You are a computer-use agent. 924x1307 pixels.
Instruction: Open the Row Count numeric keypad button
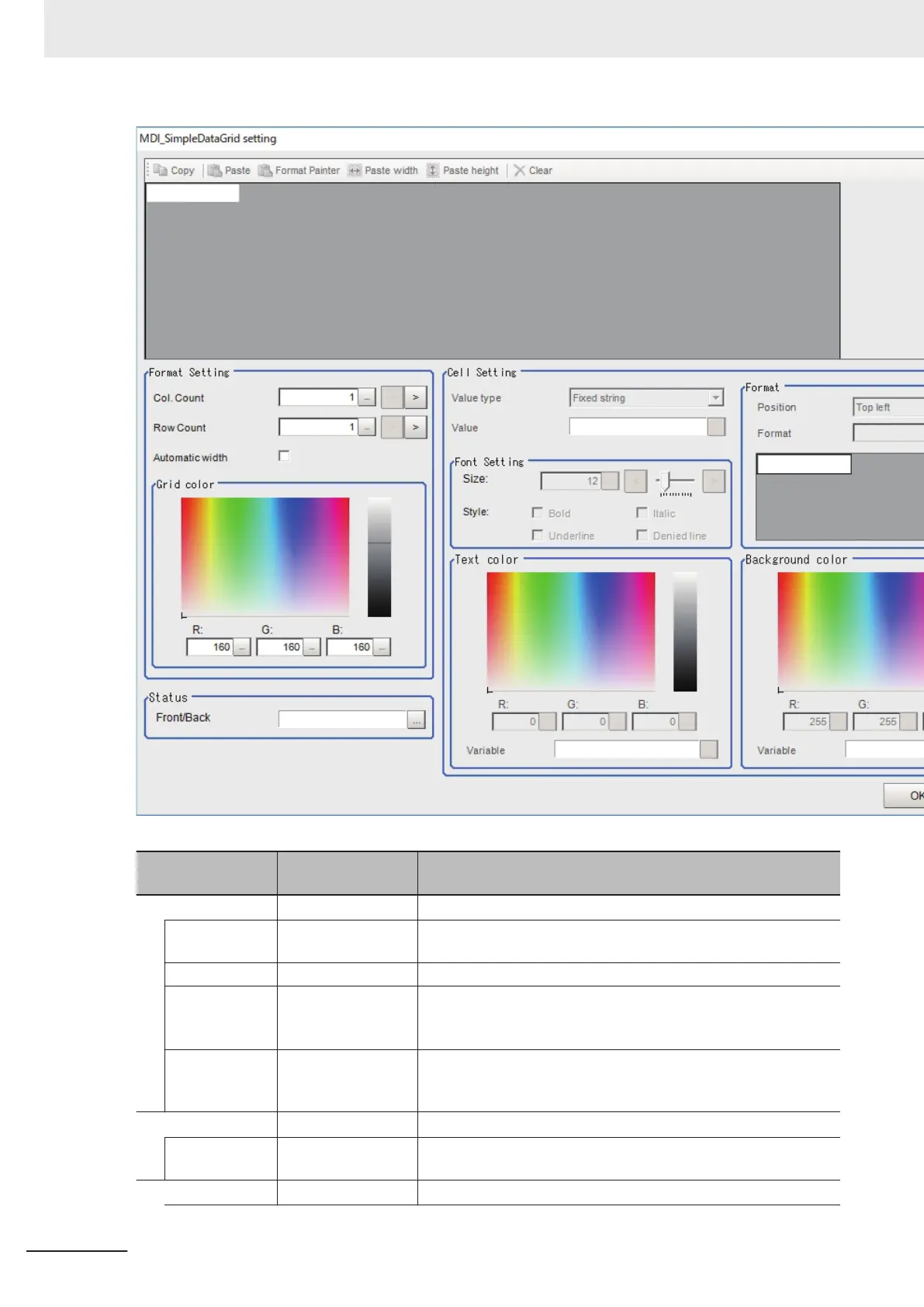[367, 427]
